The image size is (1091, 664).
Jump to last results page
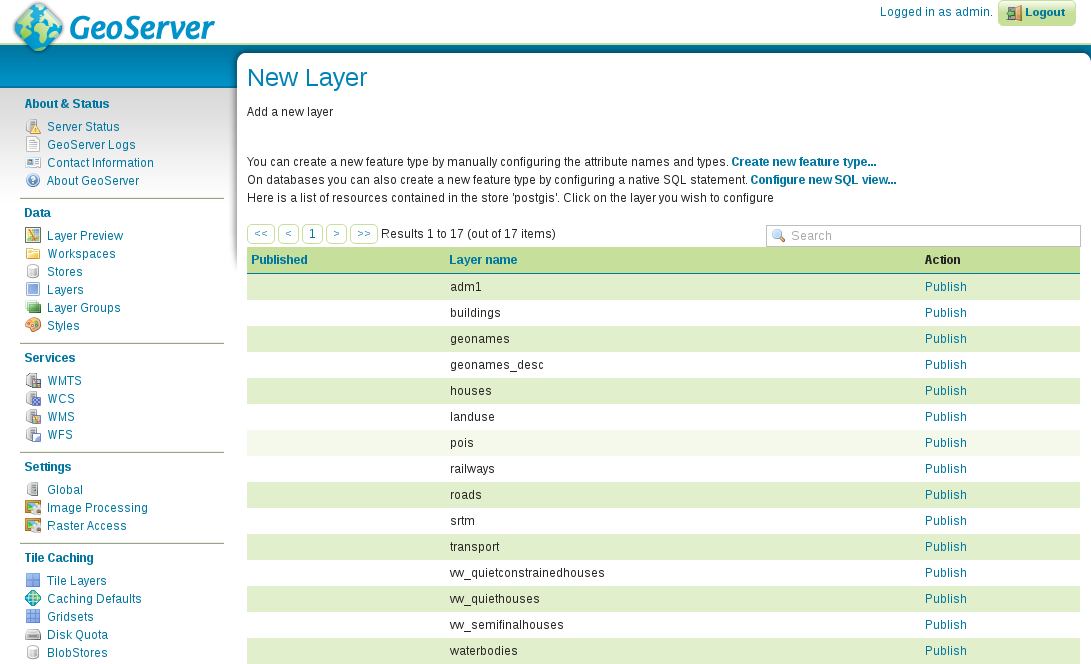364,234
